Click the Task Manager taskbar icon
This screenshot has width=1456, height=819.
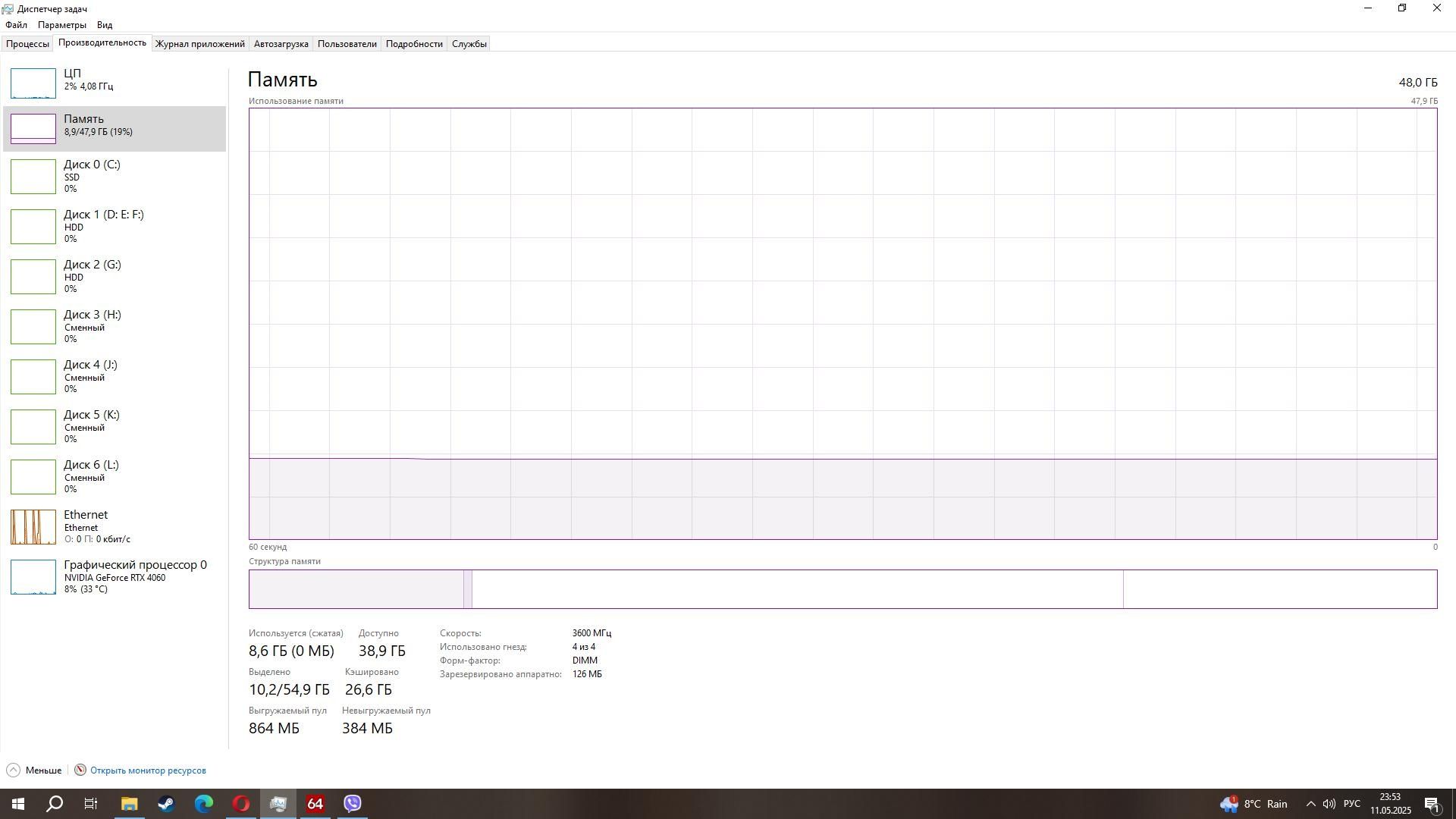click(x=278, y=804)
